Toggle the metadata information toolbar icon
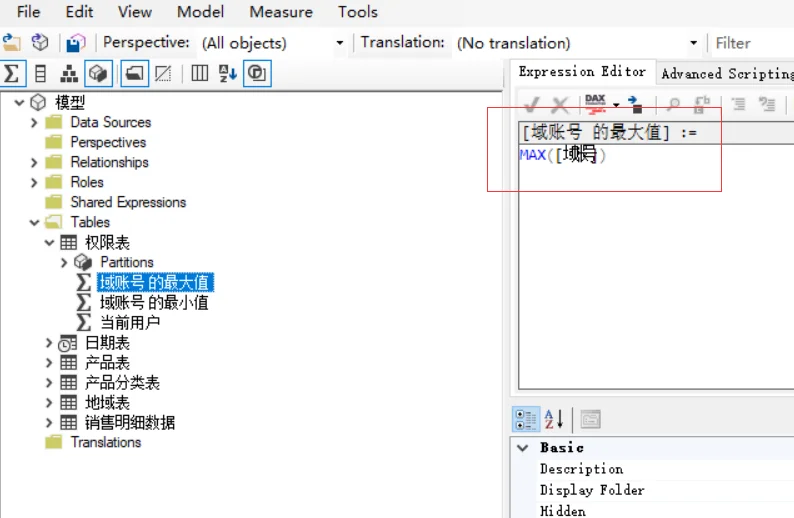 pyautogui.click(x=257, y=74)
